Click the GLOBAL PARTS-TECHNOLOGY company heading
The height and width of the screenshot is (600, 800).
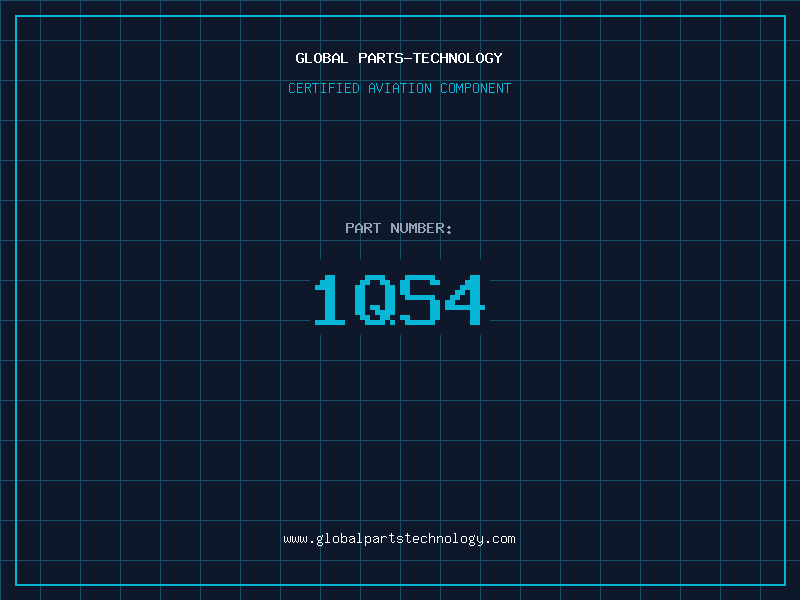[399, 58]
